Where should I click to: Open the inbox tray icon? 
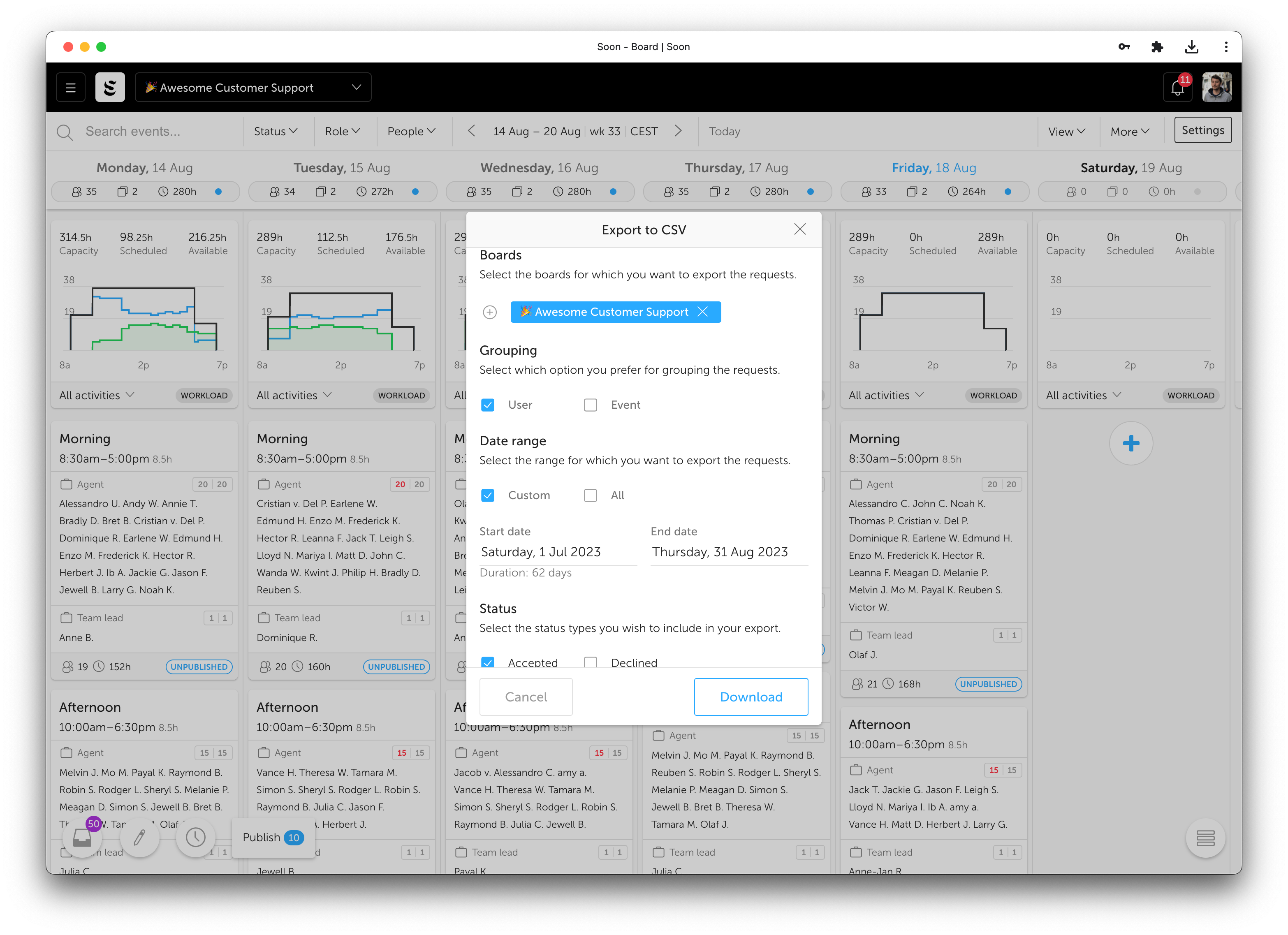point(82,838)
